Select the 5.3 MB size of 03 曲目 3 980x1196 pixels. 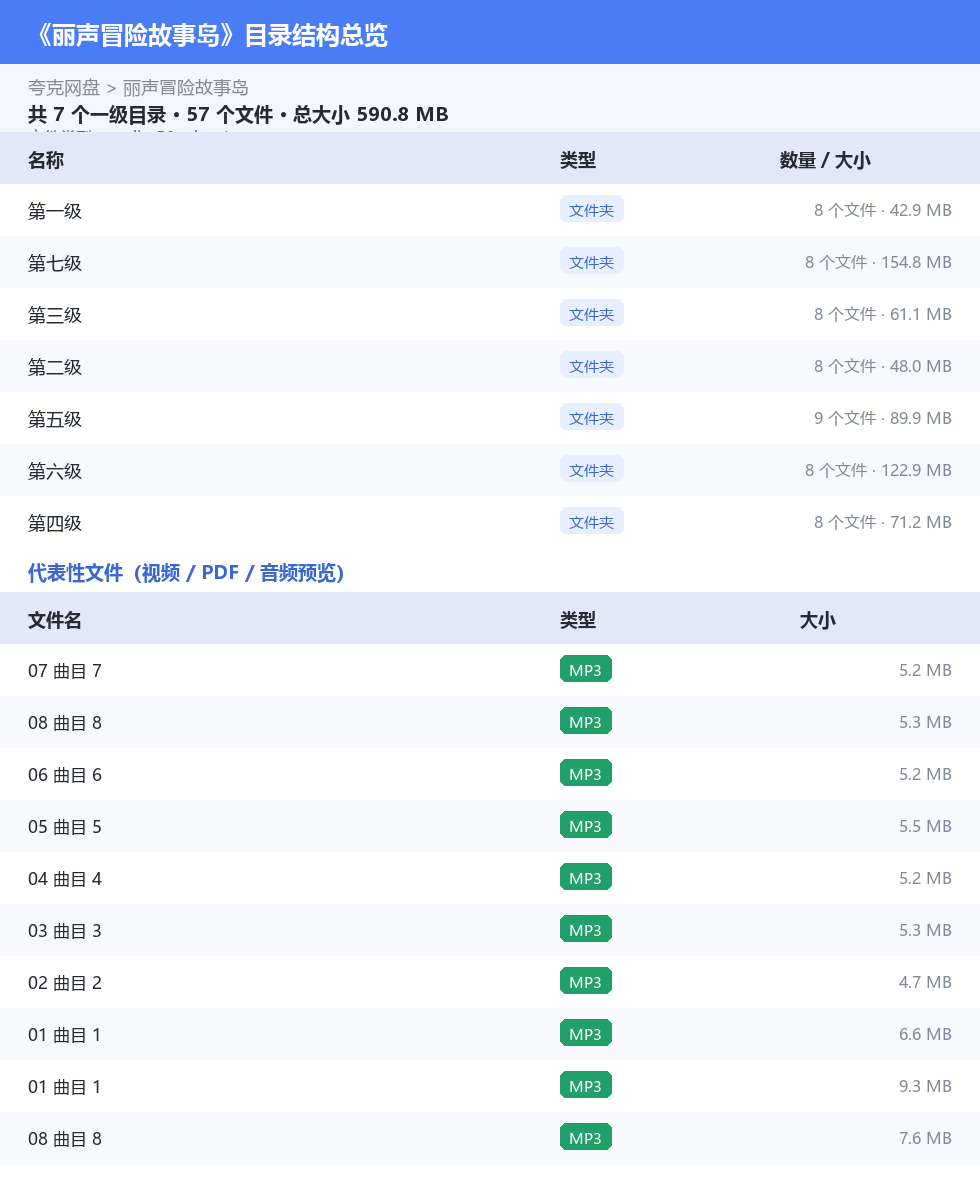[x=925, y=930]
